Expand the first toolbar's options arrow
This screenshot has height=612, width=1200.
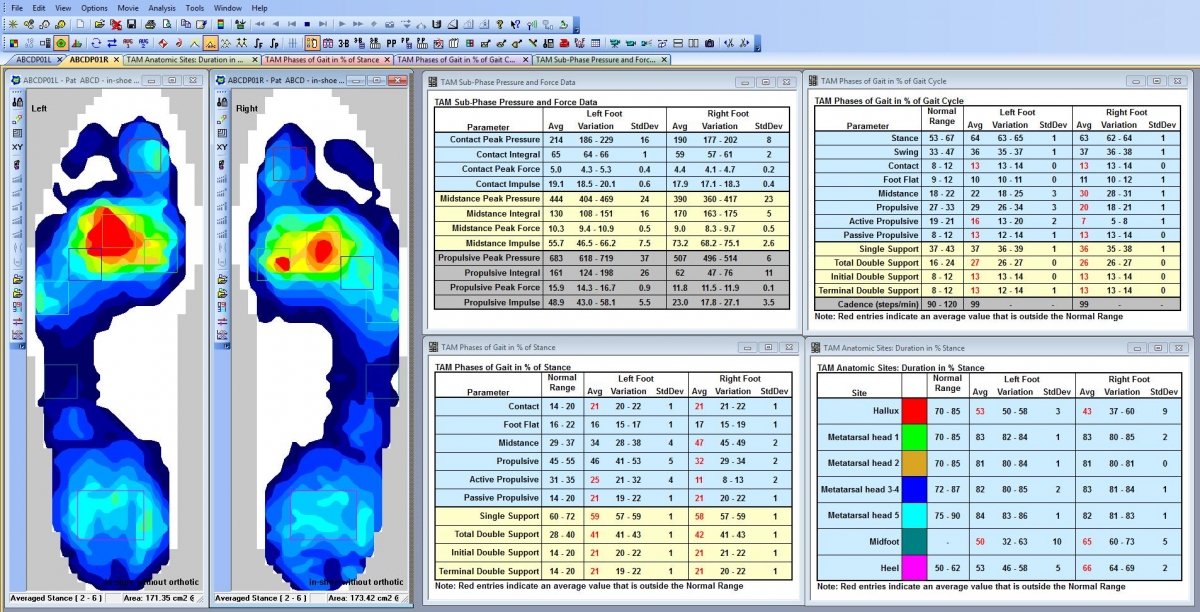575,24
